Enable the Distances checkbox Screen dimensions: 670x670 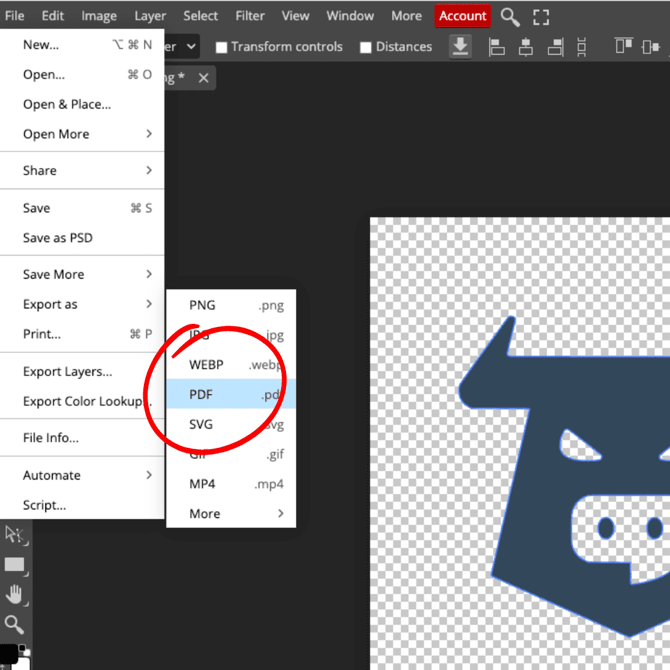point(366,47)
